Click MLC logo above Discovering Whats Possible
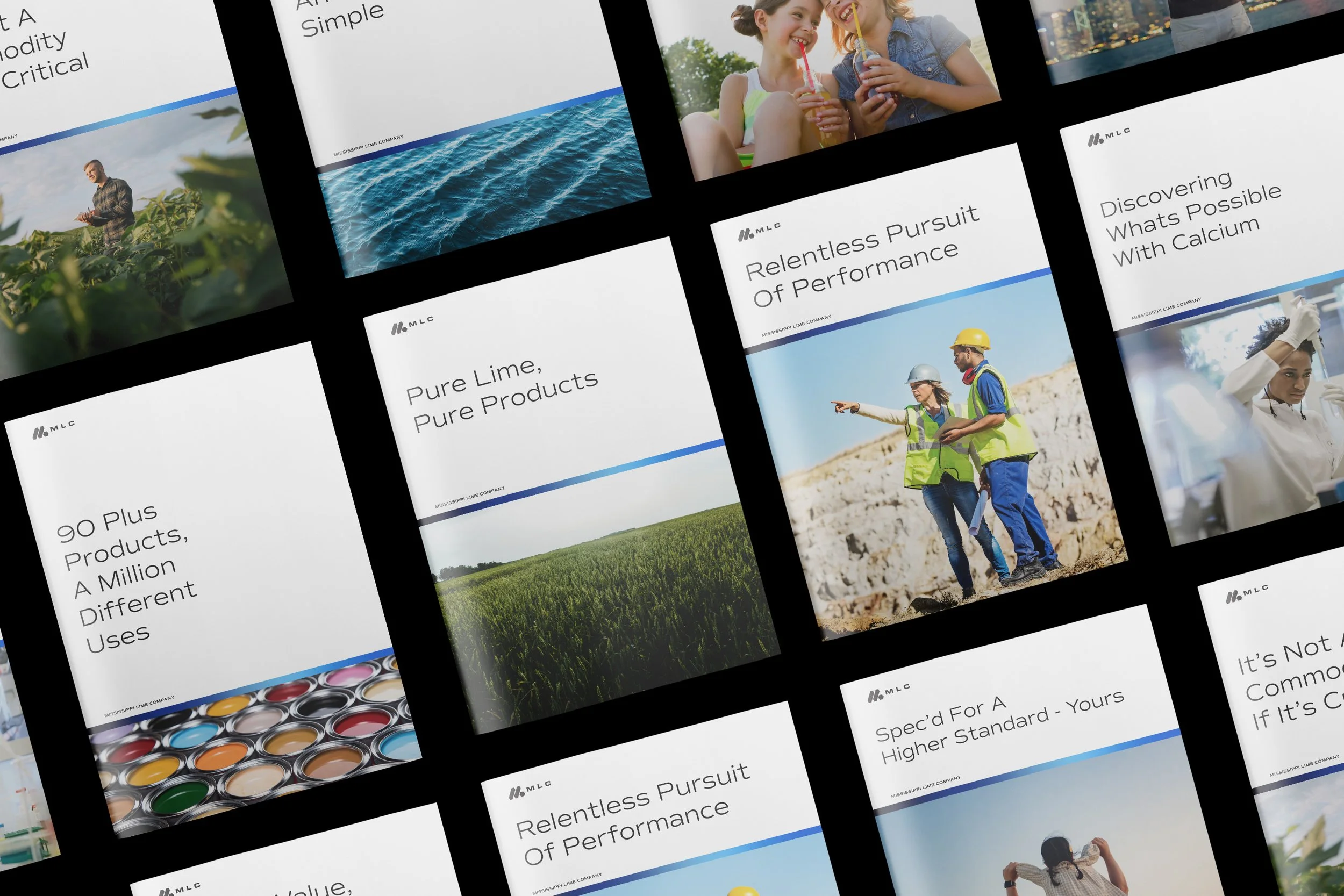This screenshot has height=896, width=1344. pos(1109,137)
